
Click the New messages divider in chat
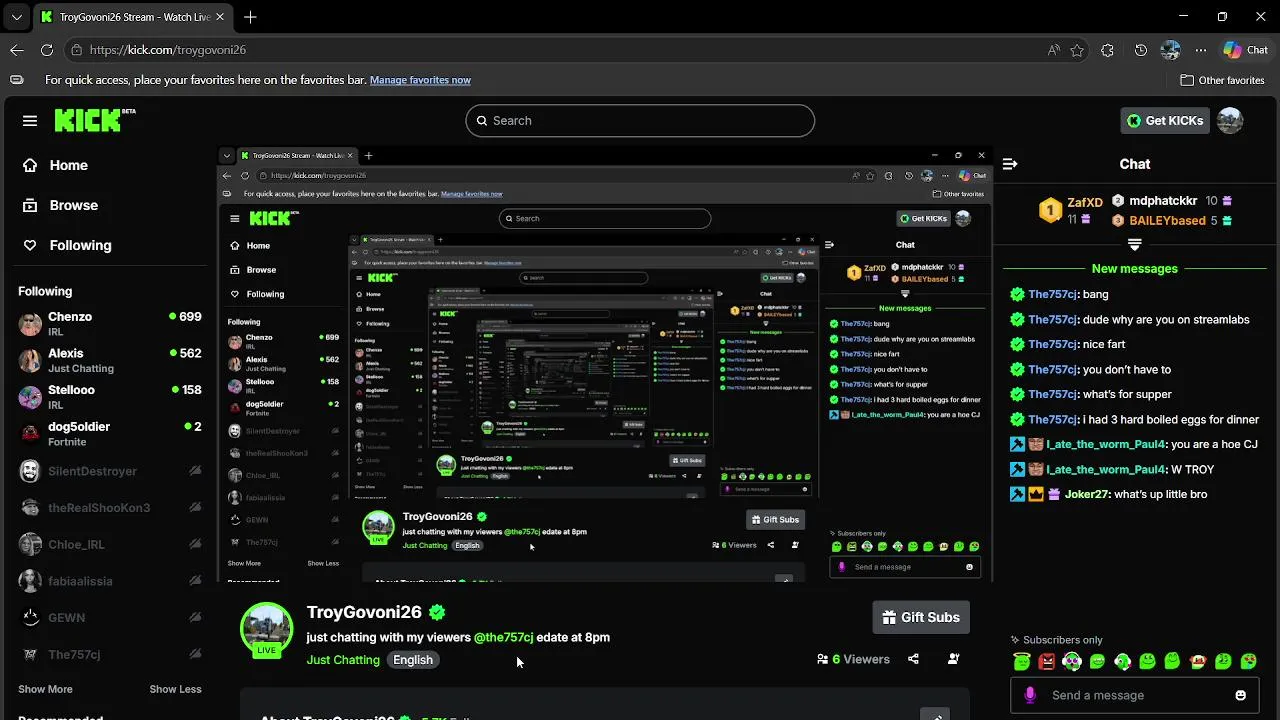point(1134,269)
